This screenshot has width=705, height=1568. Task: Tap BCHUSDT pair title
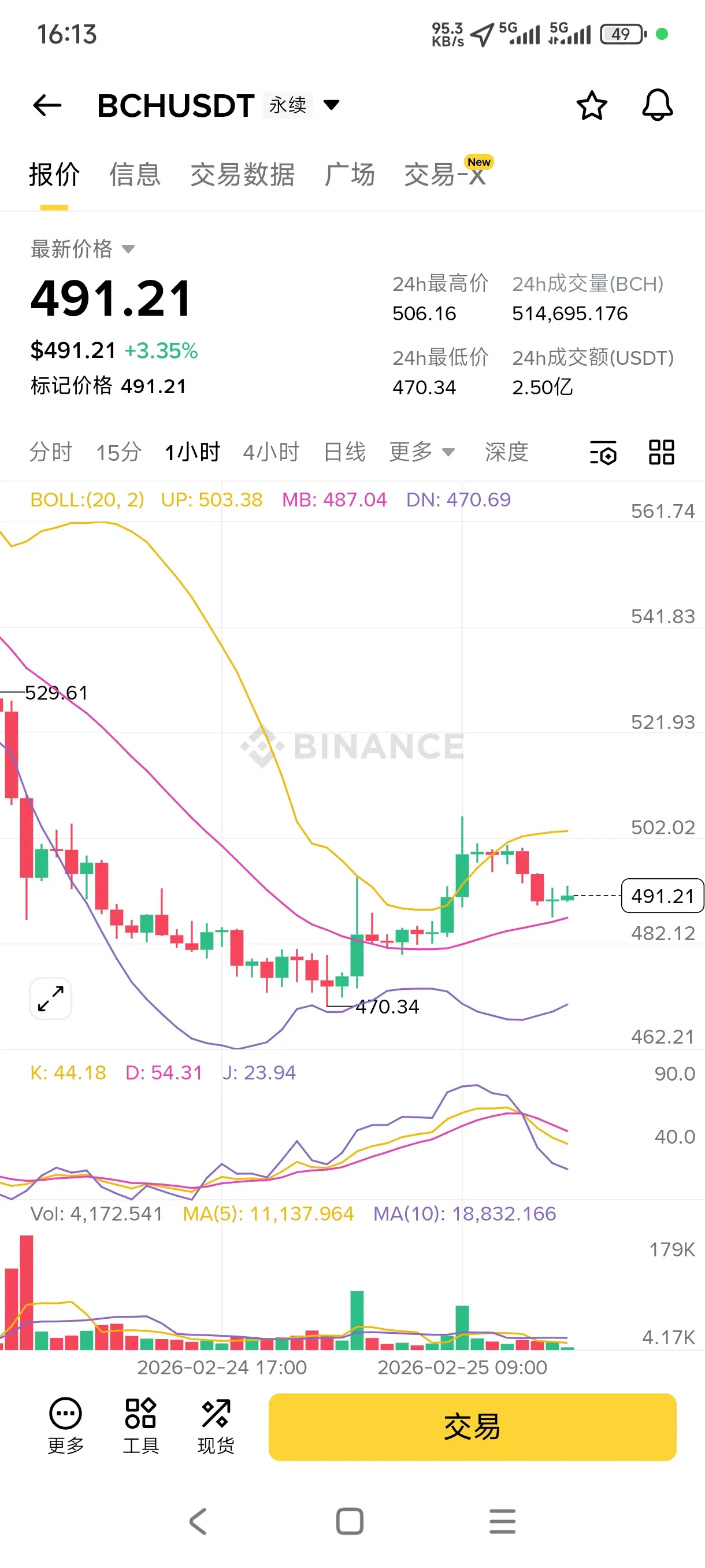[x=176, y=106]
